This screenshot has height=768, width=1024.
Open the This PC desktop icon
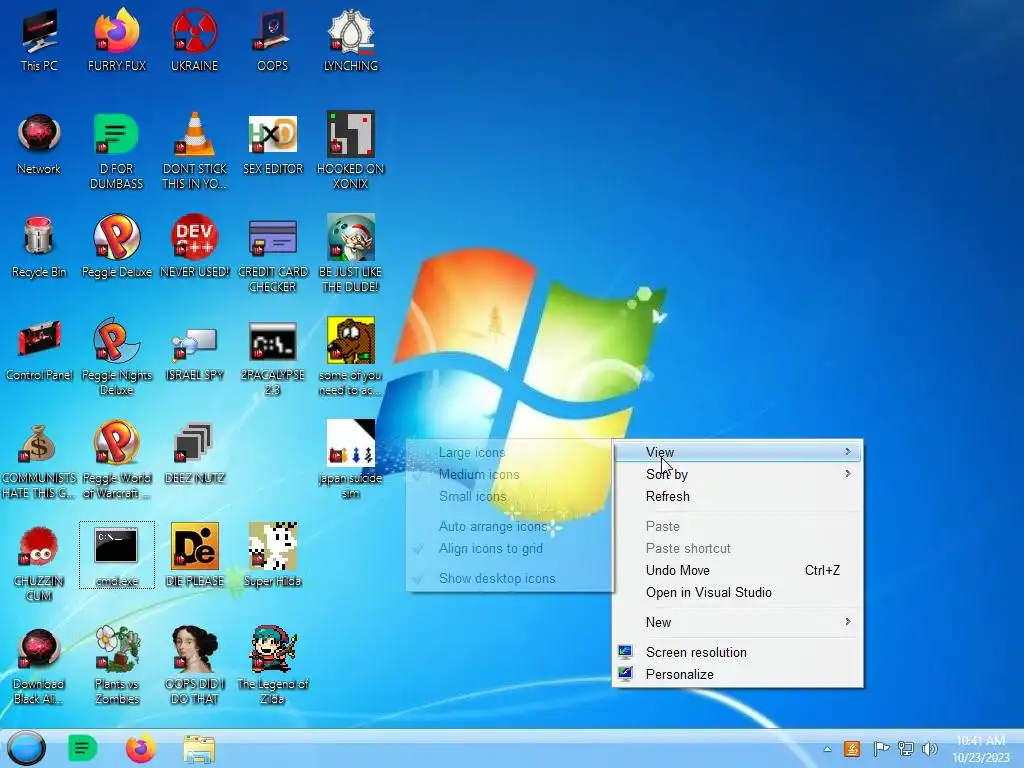(39, 39)
